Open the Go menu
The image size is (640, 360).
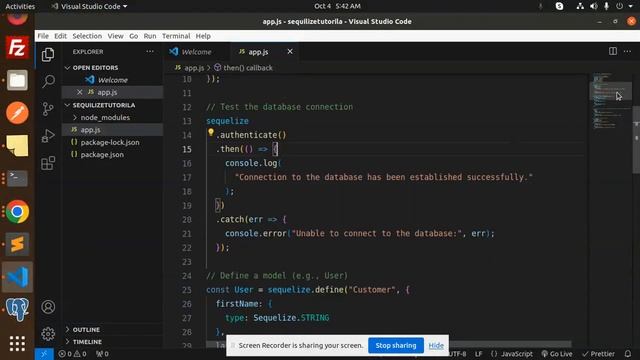point(133,36)
